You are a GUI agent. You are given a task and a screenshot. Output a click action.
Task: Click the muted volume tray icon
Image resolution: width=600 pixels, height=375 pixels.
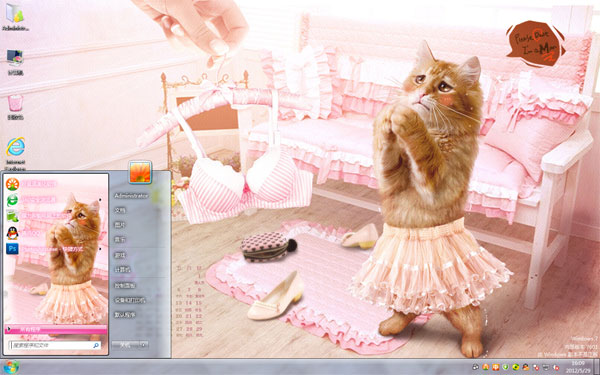(556, 367)
